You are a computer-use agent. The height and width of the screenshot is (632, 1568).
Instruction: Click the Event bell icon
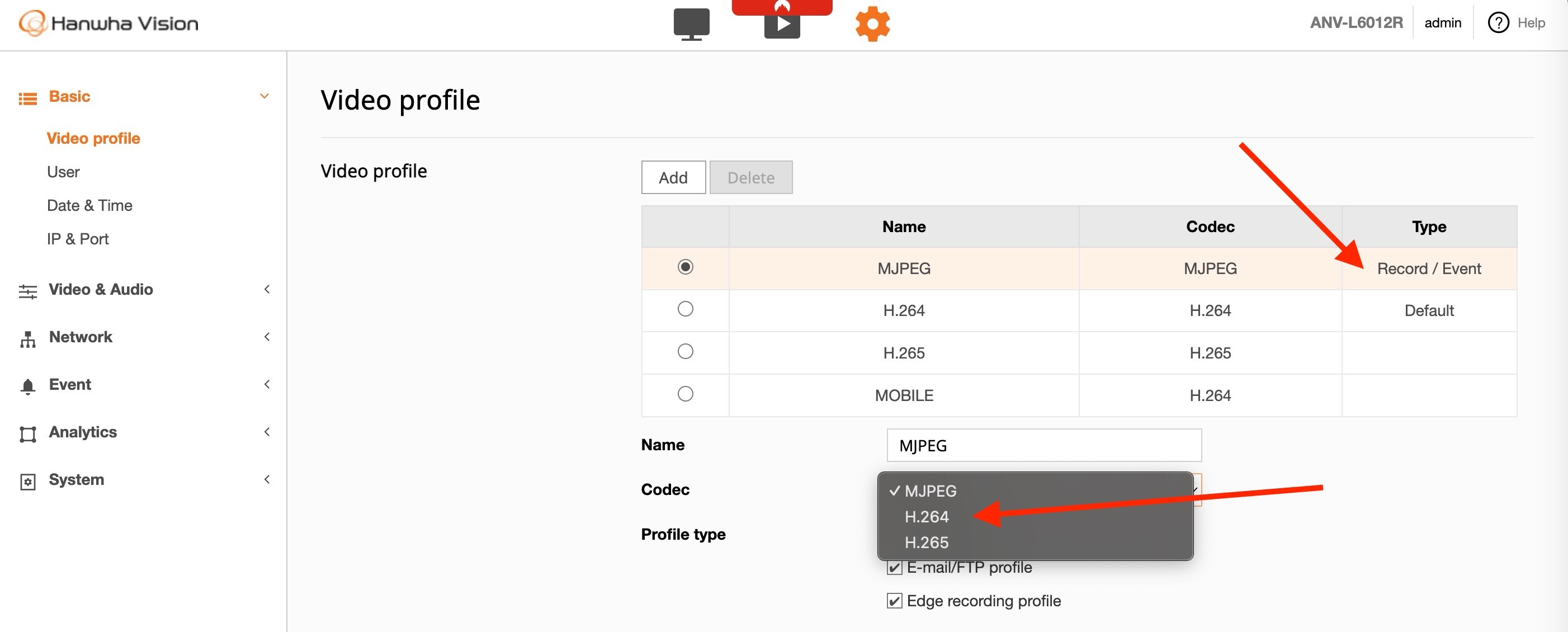click(x=28, y=385)
